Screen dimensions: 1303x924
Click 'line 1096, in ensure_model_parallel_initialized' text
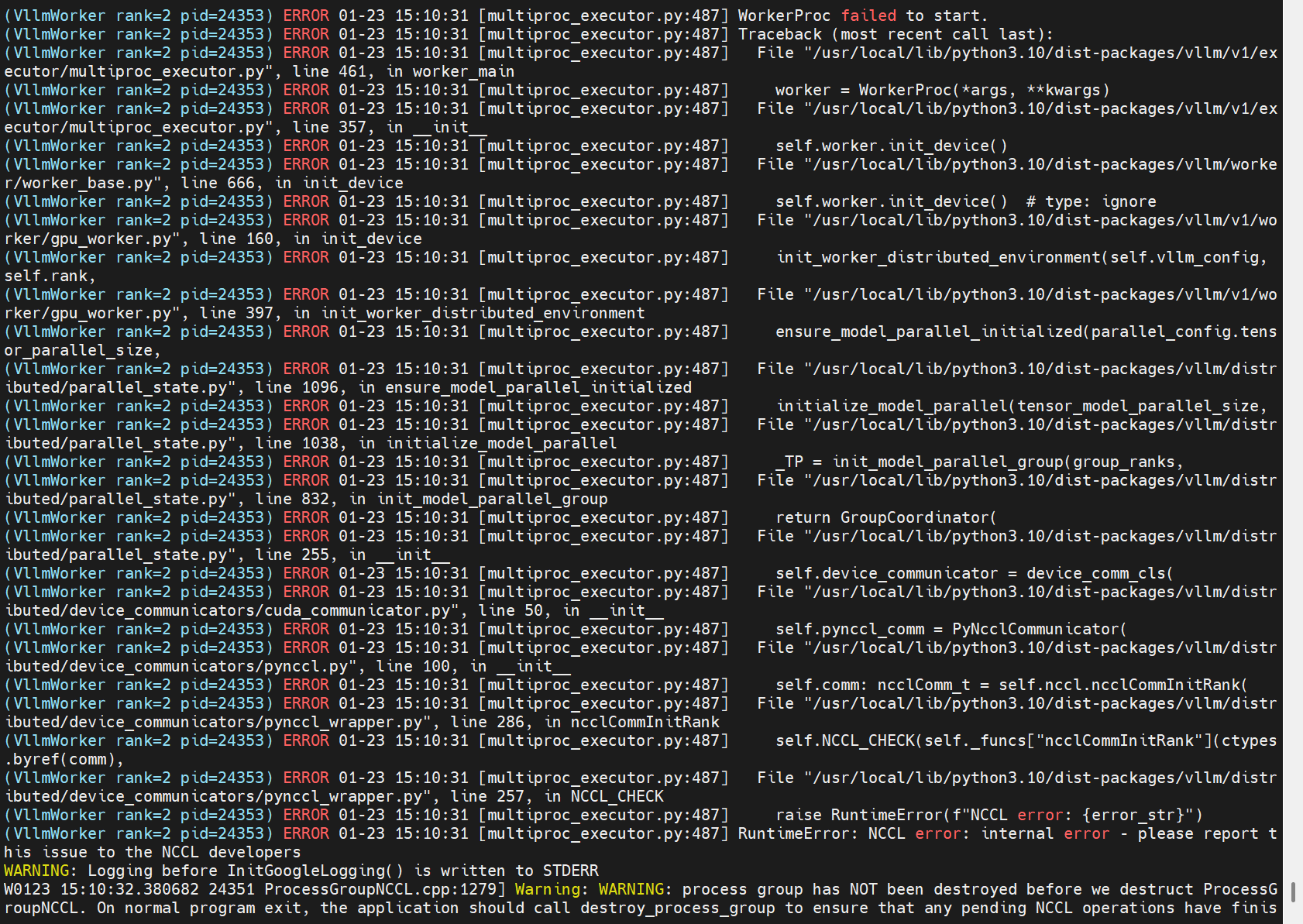tap(473, 387)
